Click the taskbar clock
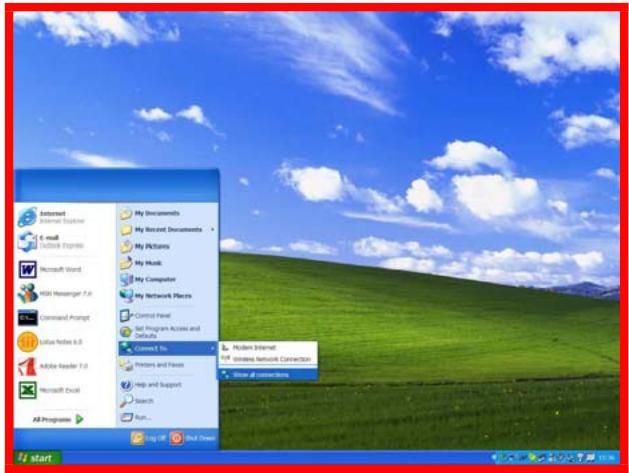 click(x=605, y=457)
